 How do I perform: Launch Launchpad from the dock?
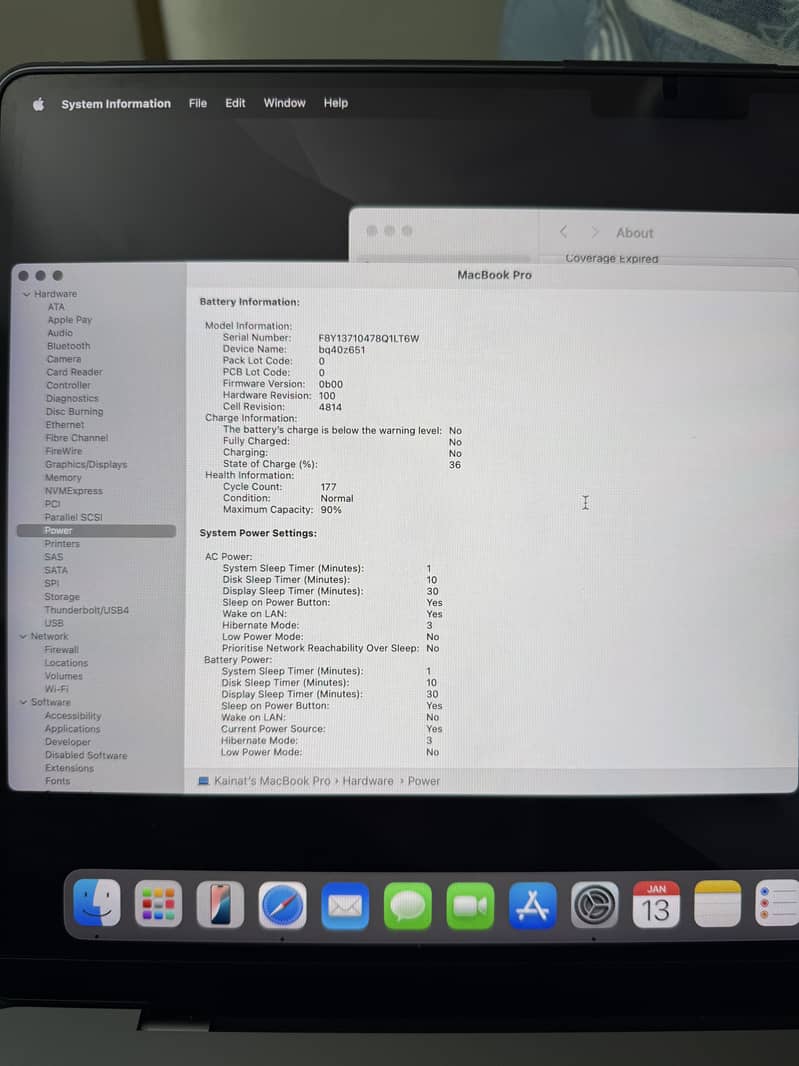point(158,905)
